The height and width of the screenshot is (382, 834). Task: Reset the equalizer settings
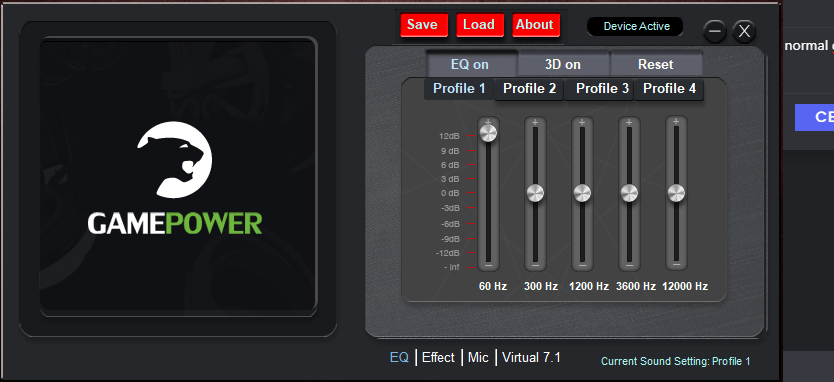[x=656, y=64]
